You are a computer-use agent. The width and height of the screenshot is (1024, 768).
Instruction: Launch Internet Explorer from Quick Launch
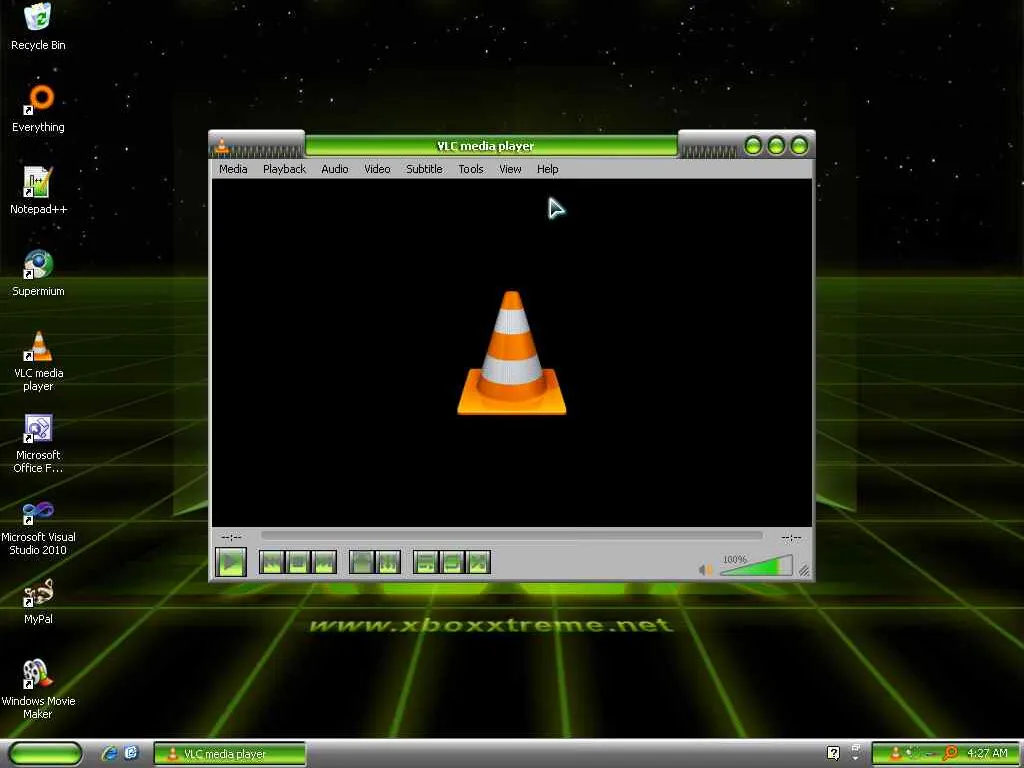coord(110,754)
